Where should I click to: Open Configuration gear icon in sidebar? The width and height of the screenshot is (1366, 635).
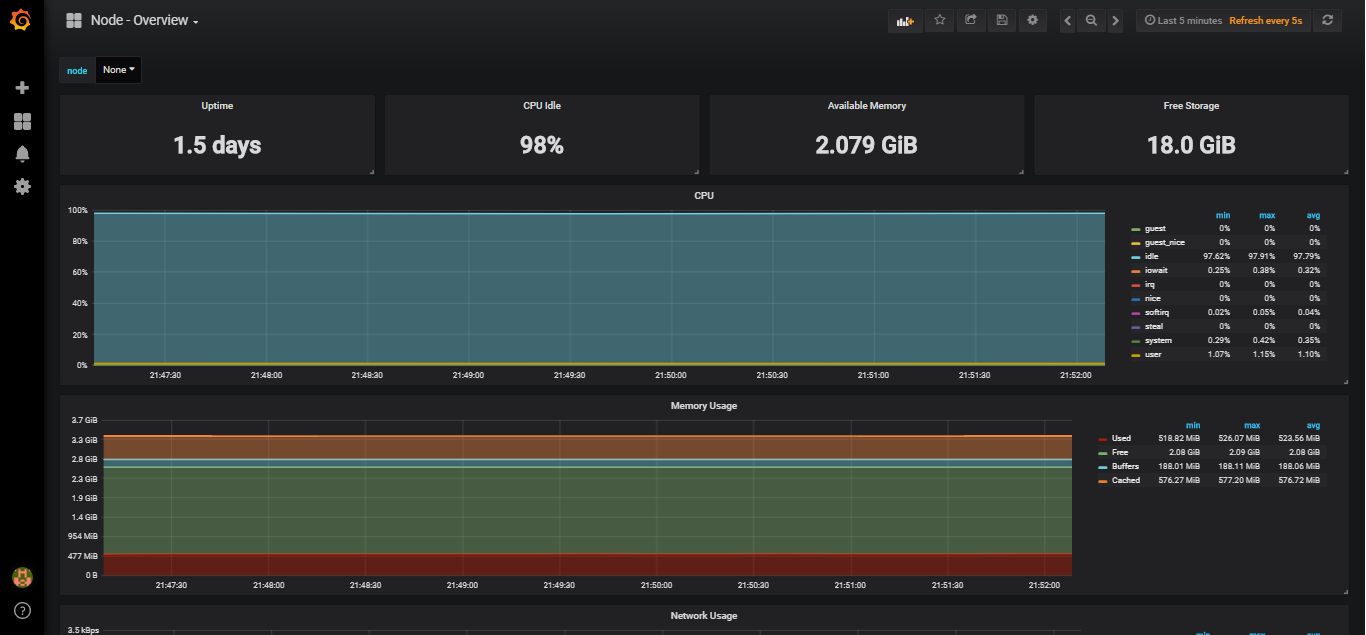click(22, 187)
